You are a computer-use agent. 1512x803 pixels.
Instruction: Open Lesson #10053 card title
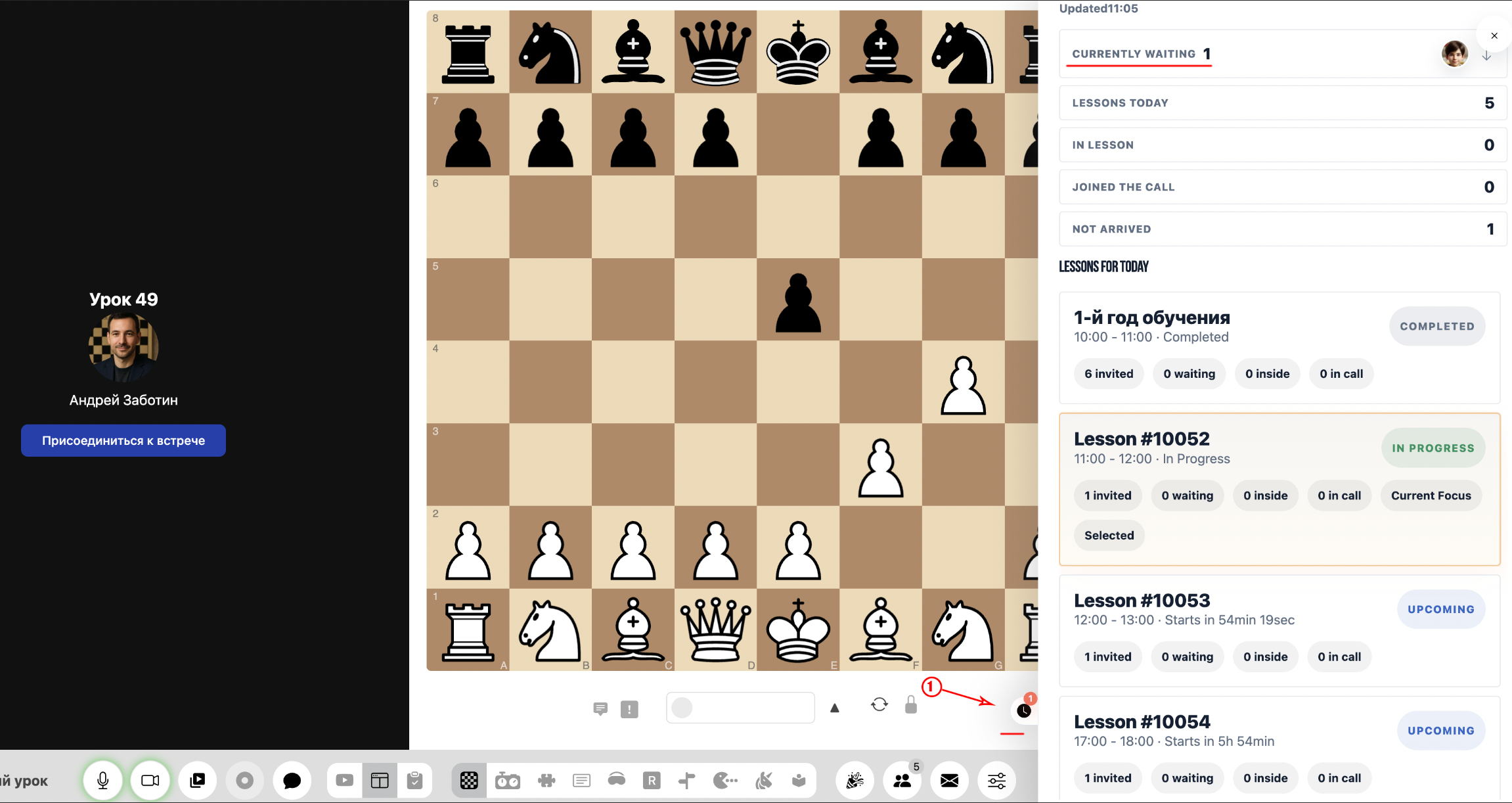[1142, 600]
